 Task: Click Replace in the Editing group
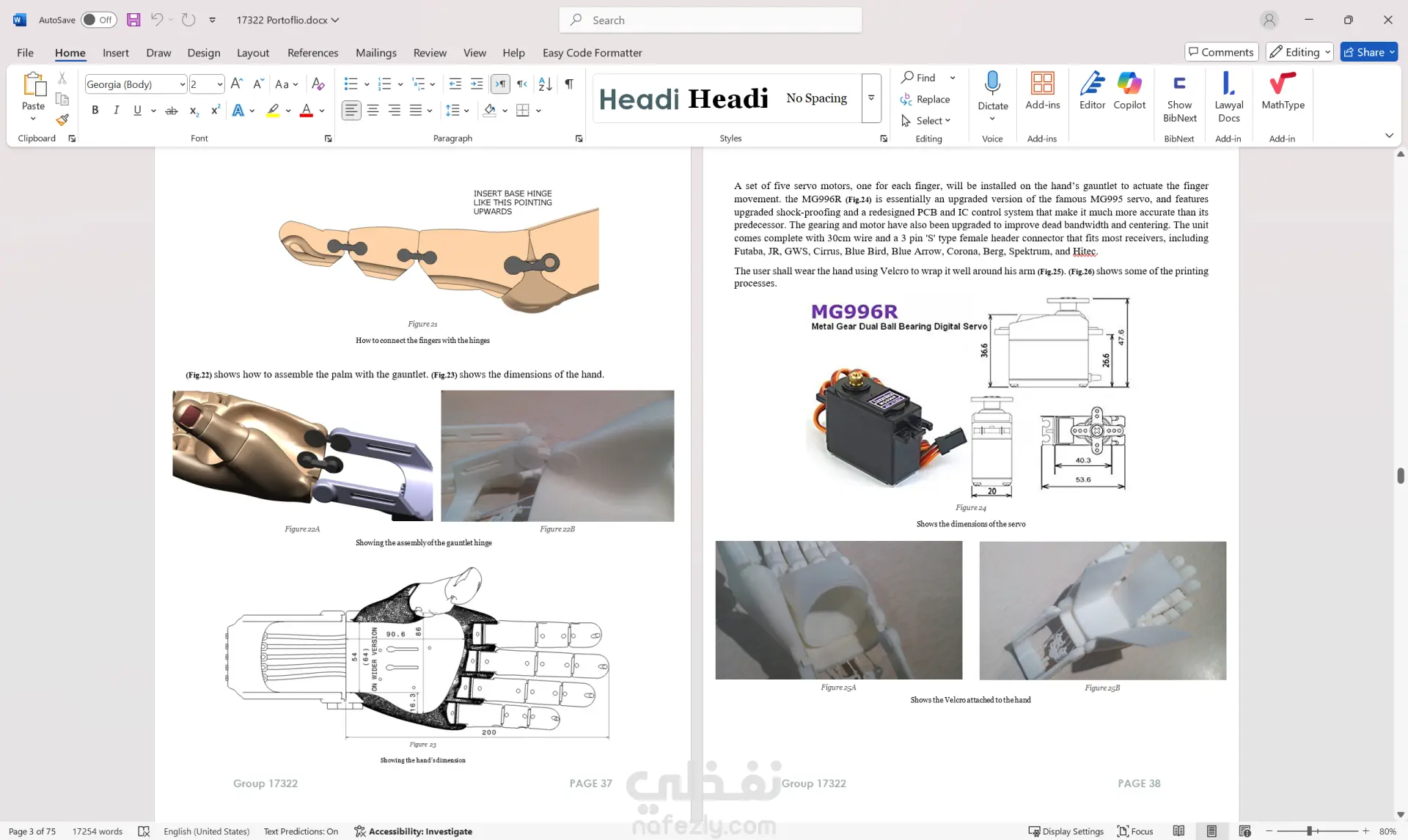click(x=925, y=99)
